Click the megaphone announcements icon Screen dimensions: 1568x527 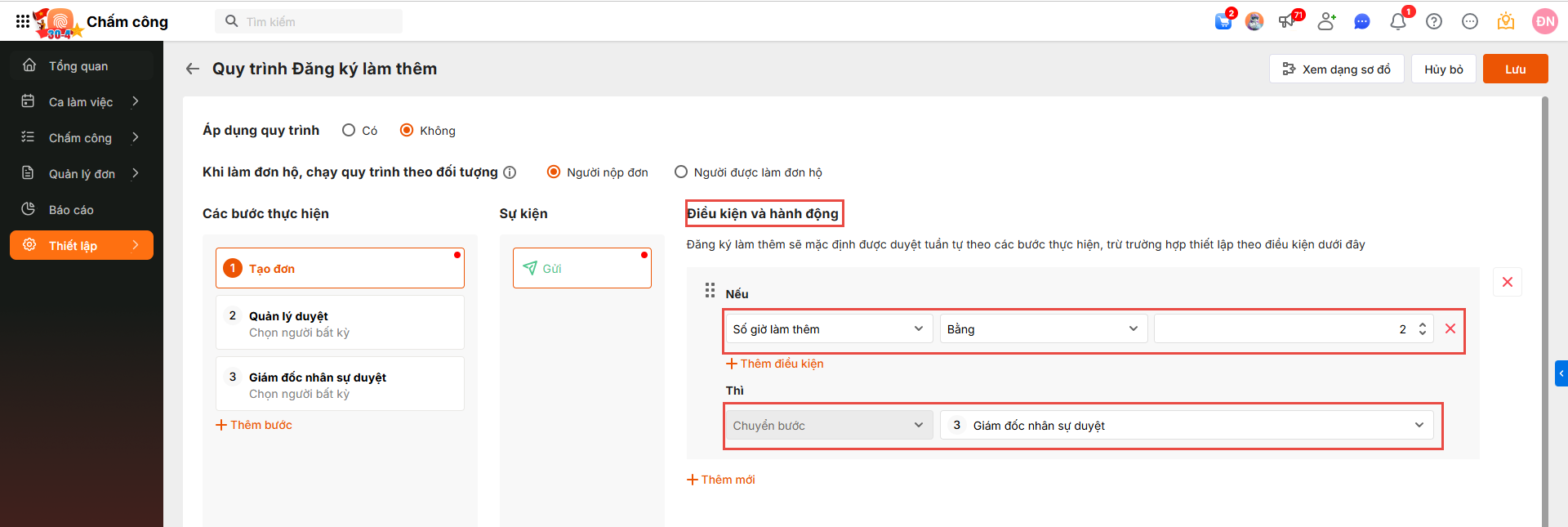pos(1287,21)
